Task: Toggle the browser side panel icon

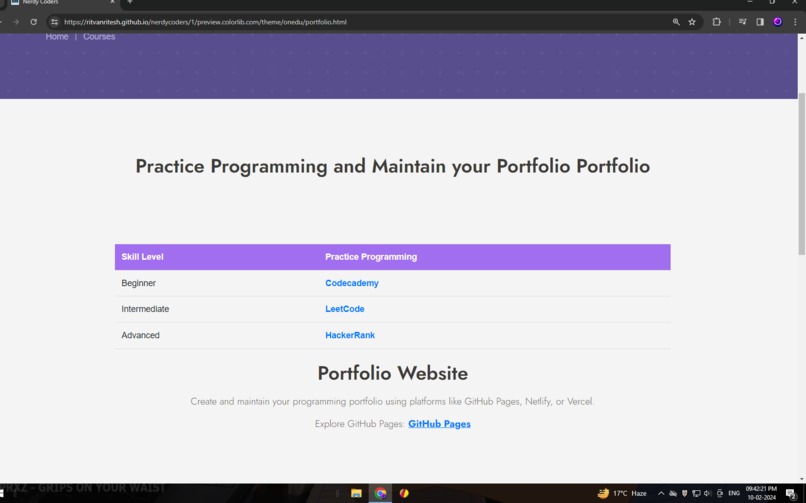Action: (x=760, y=22)
